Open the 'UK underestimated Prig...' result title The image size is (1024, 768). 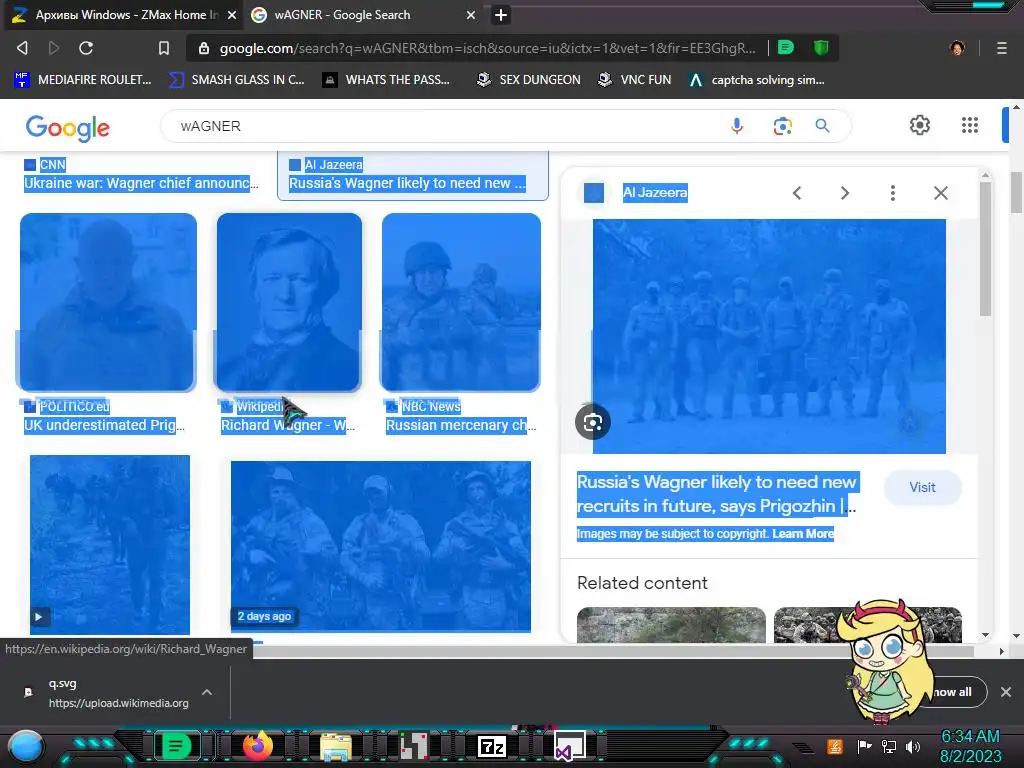tap(104, 425)
